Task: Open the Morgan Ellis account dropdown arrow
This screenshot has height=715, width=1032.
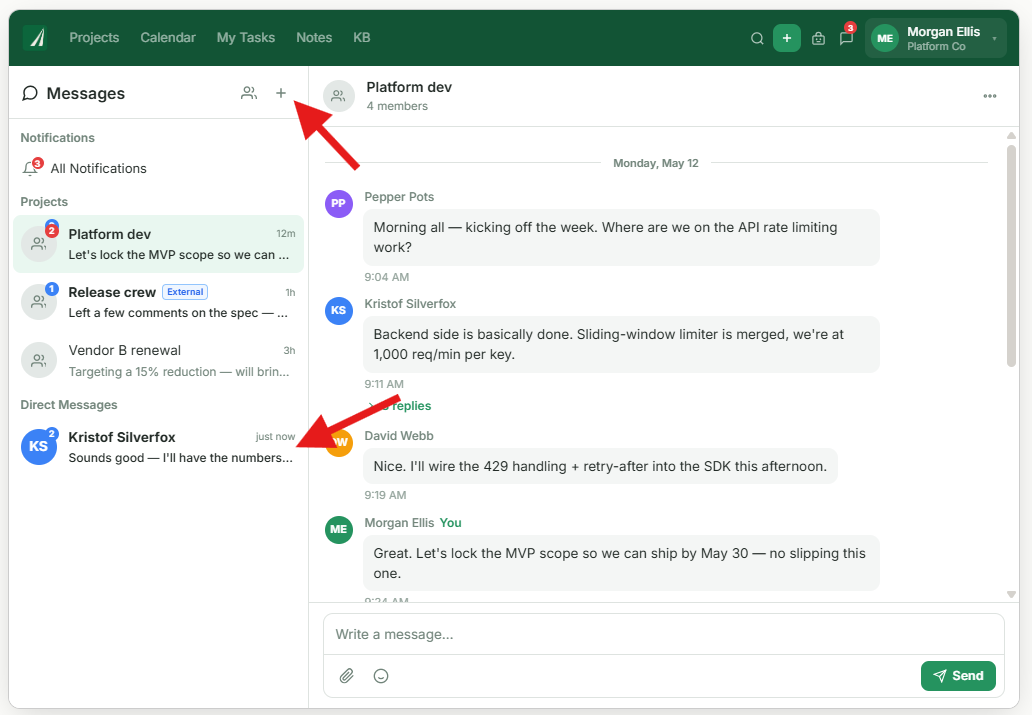Action: [x=994, y=38]
